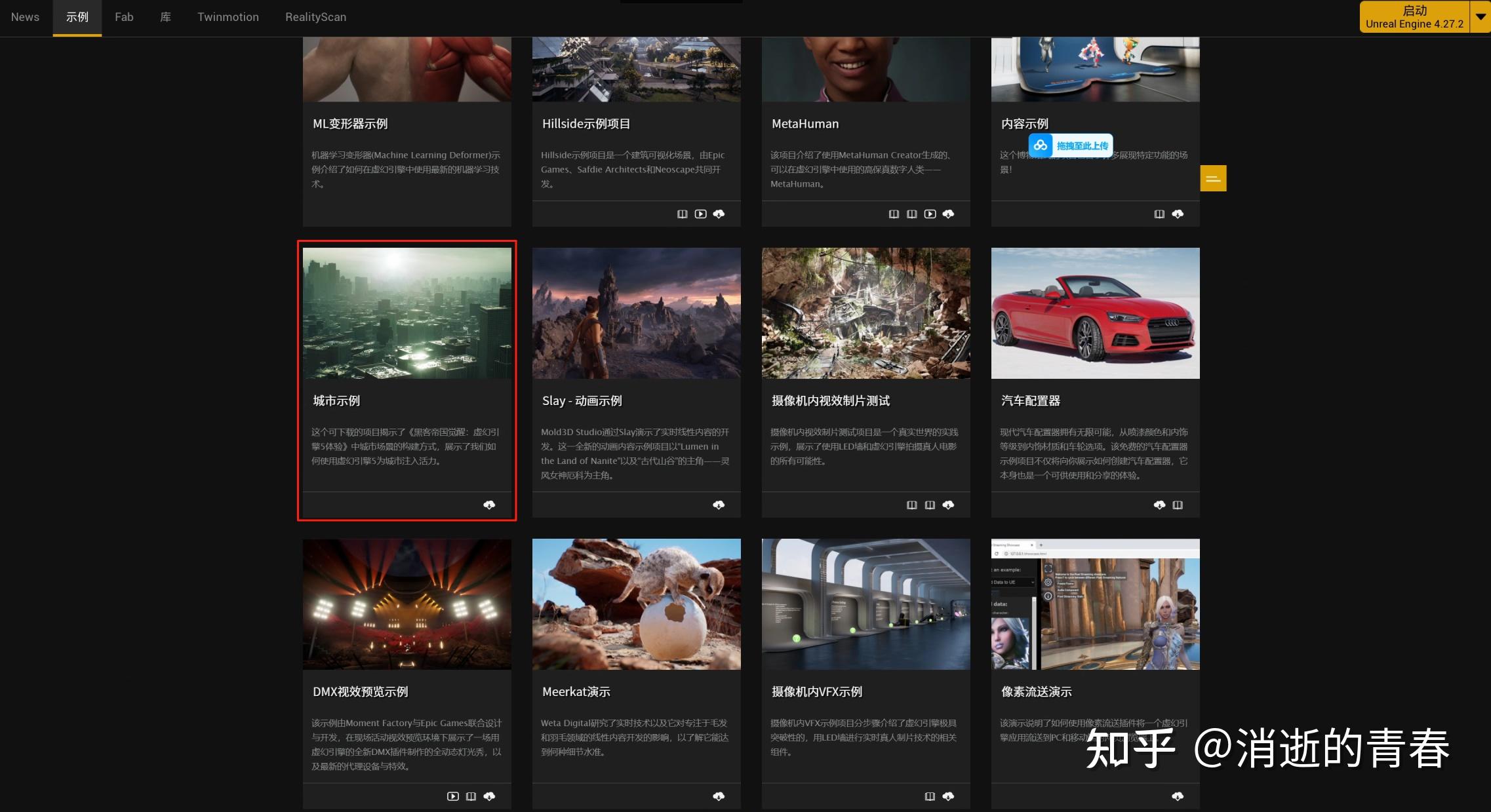Viewport: 1491px width, 812px height.
Task: Click download icon on Slay - 动画示例 card
Action: tap(719, 505)
